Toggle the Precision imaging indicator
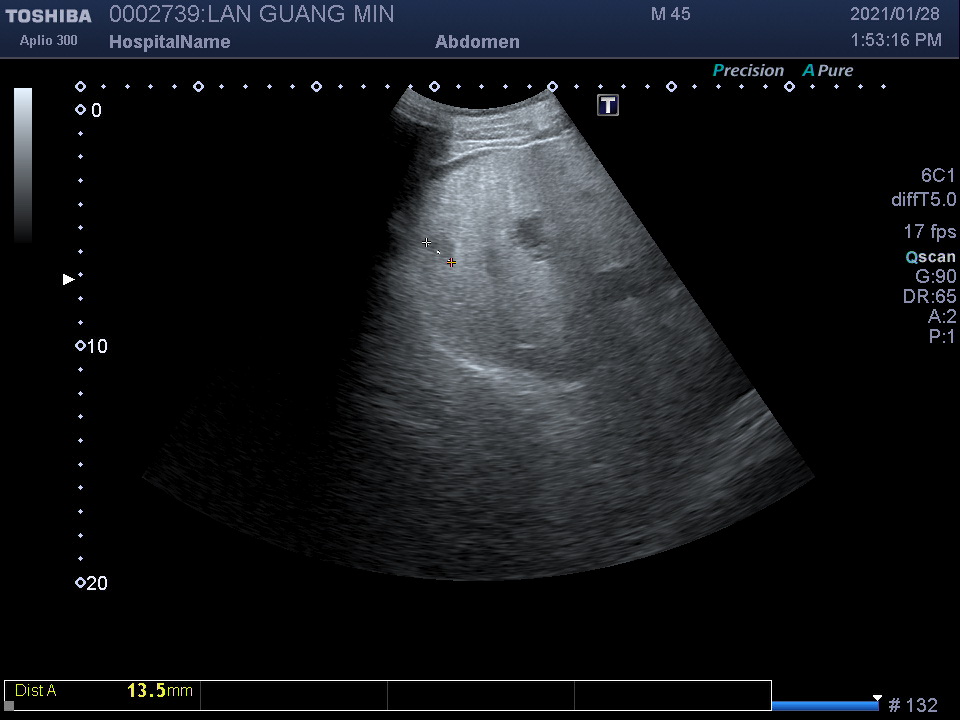Screen dimensions: 960x720 pyautogui.click(x=748, y=71)
